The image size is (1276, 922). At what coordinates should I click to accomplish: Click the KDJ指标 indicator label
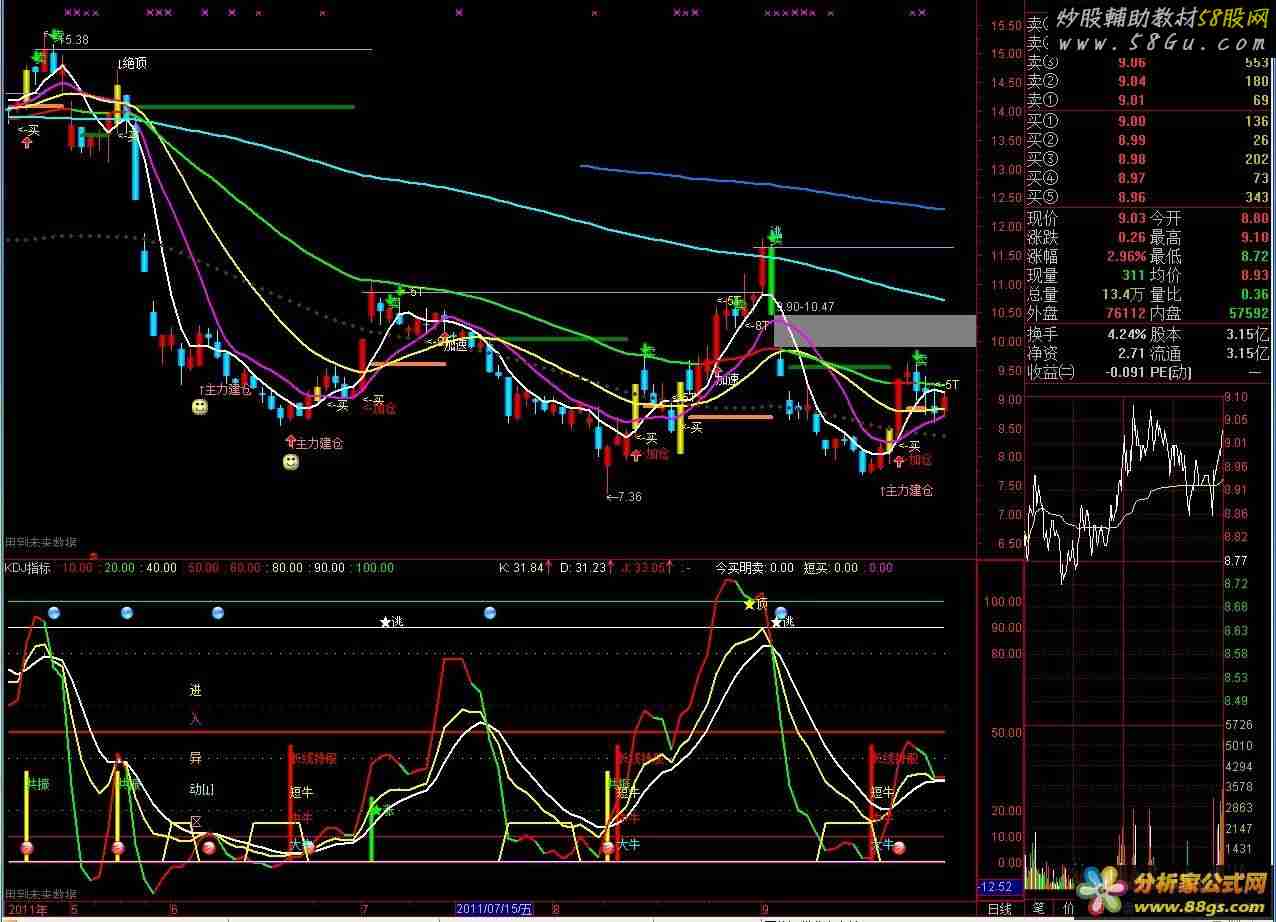click(x=28, y=568)
